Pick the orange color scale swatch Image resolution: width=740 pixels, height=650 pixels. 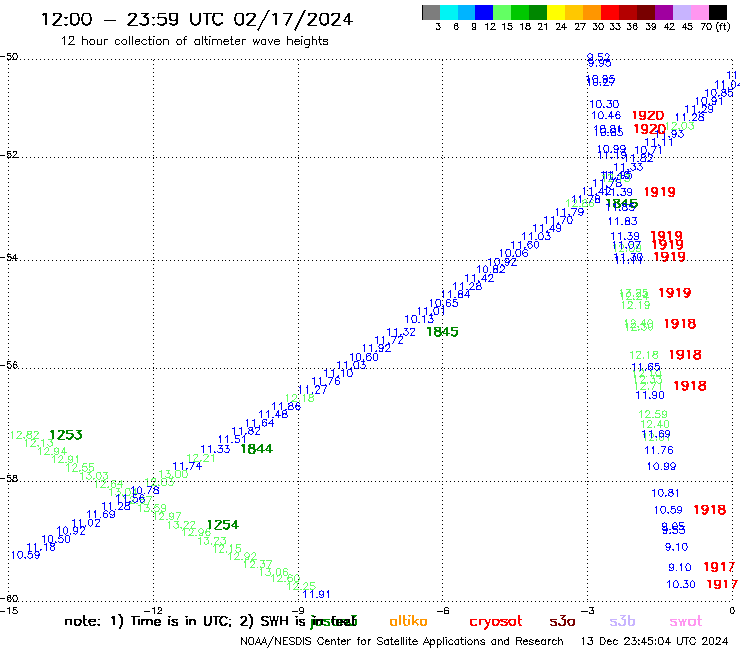592,12
